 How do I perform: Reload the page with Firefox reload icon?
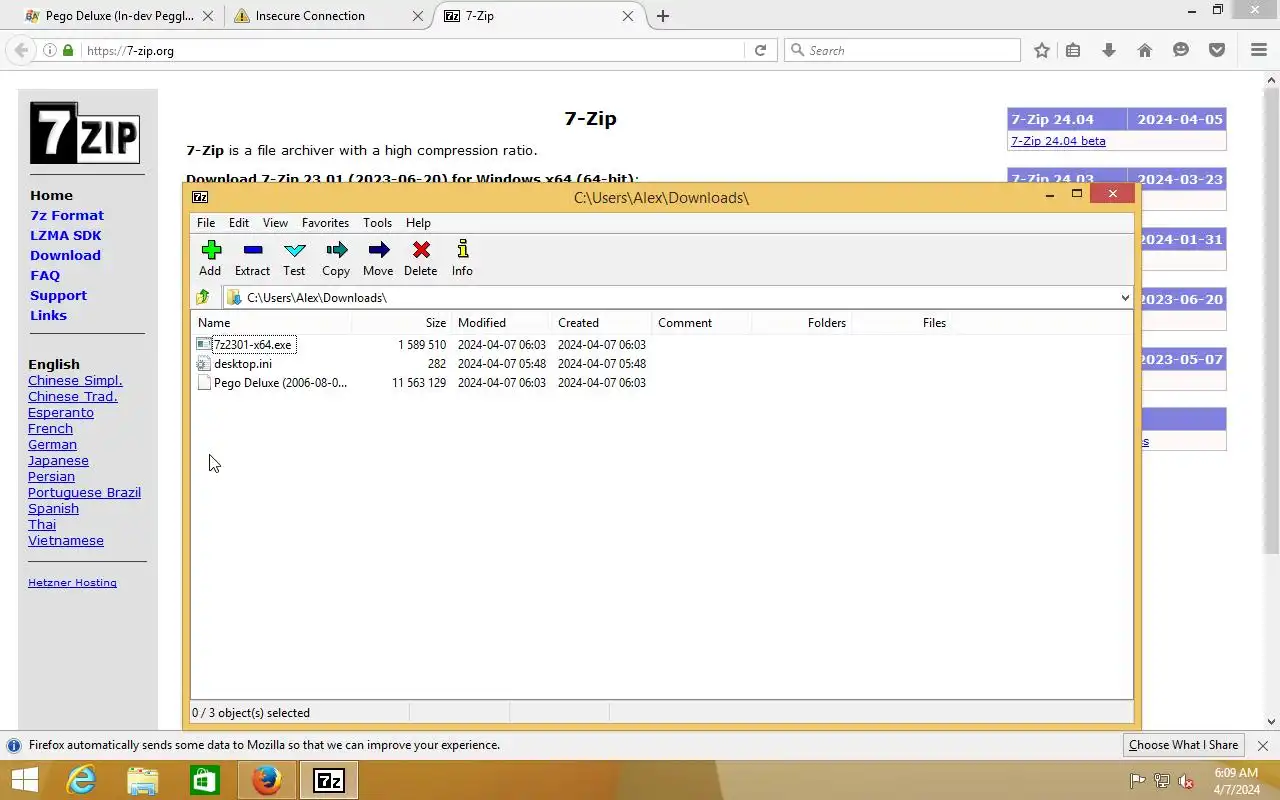click(760, 50)
